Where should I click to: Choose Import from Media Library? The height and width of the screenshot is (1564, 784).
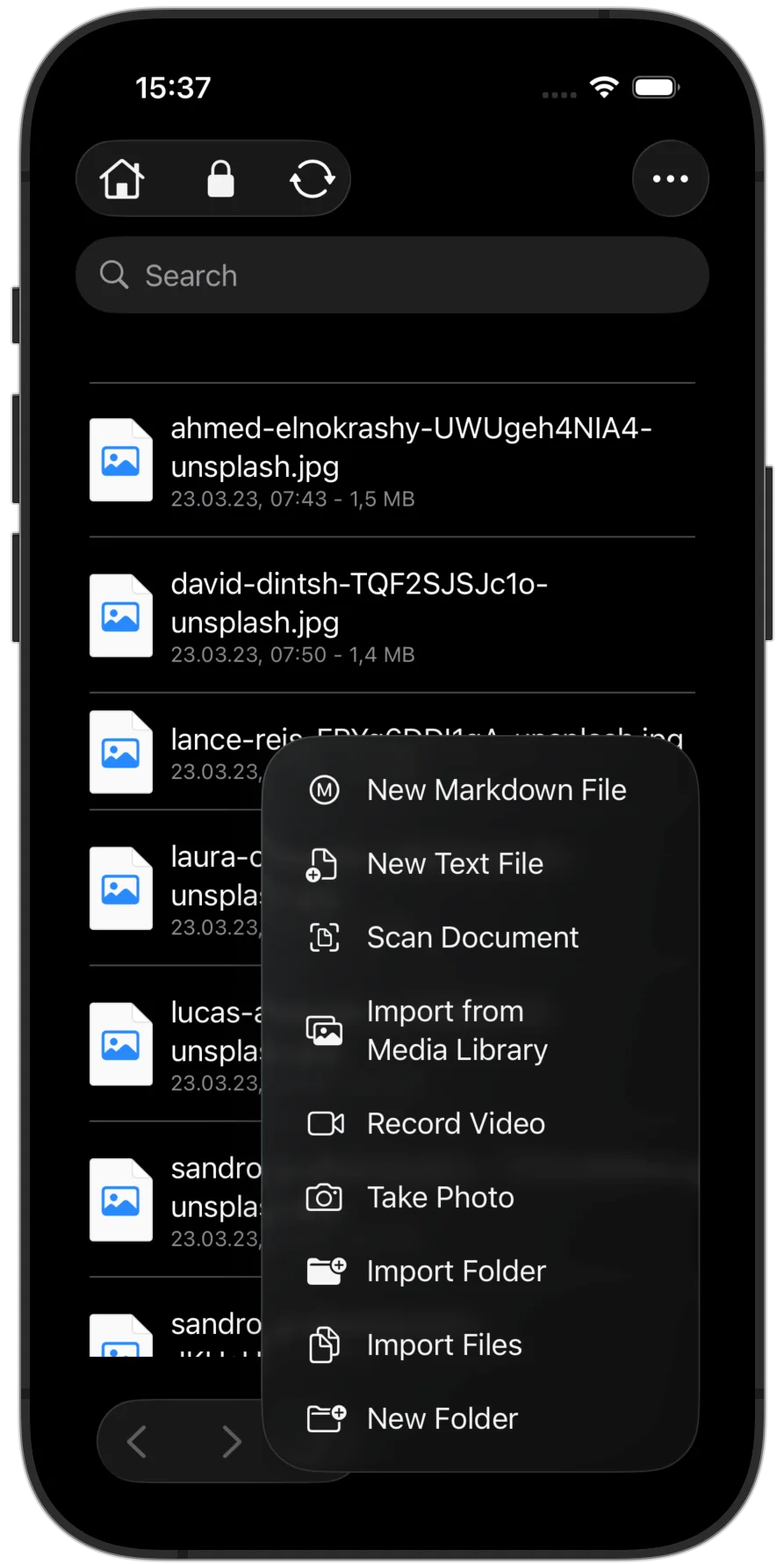(457, 1031)
